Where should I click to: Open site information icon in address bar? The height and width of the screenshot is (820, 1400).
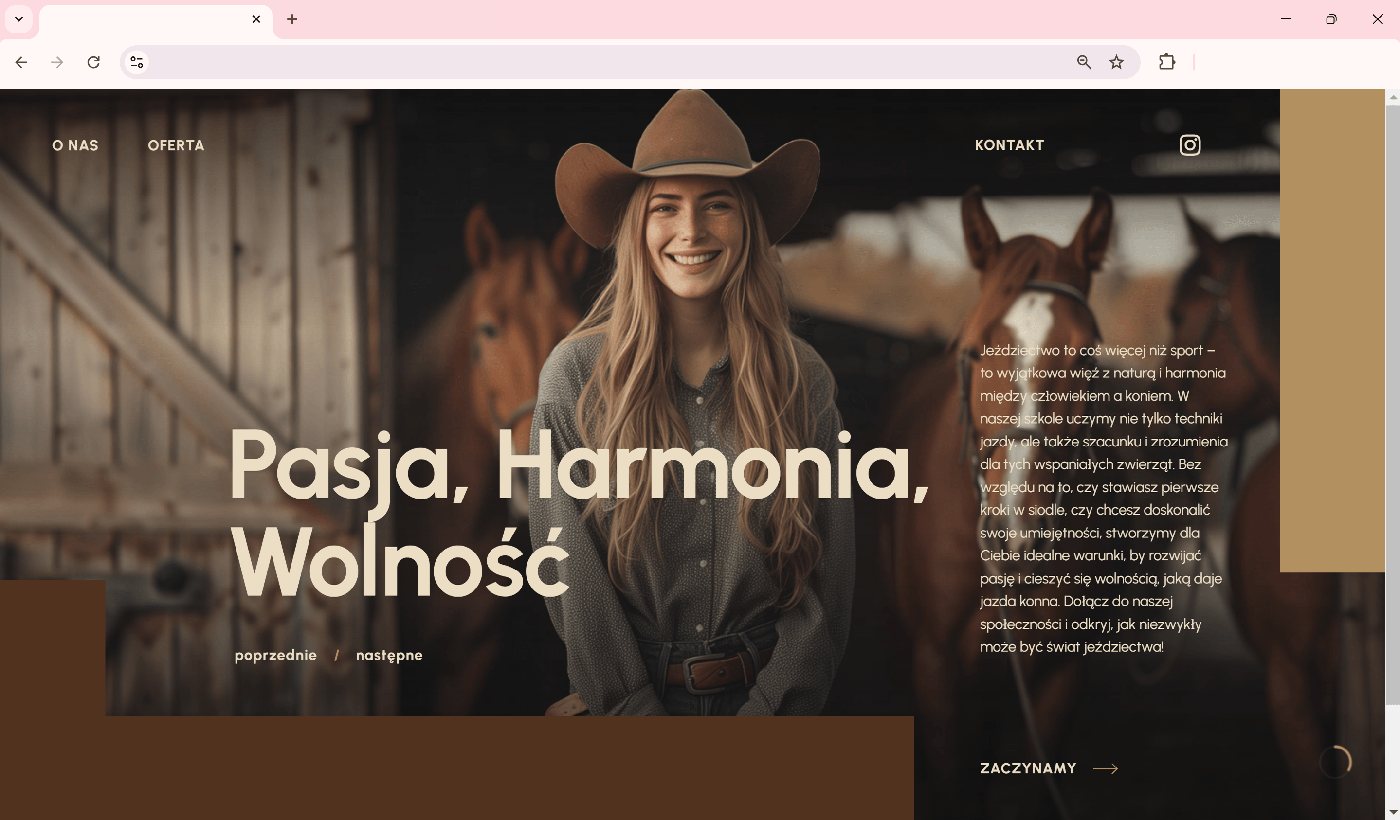click(x=137, y=62)
